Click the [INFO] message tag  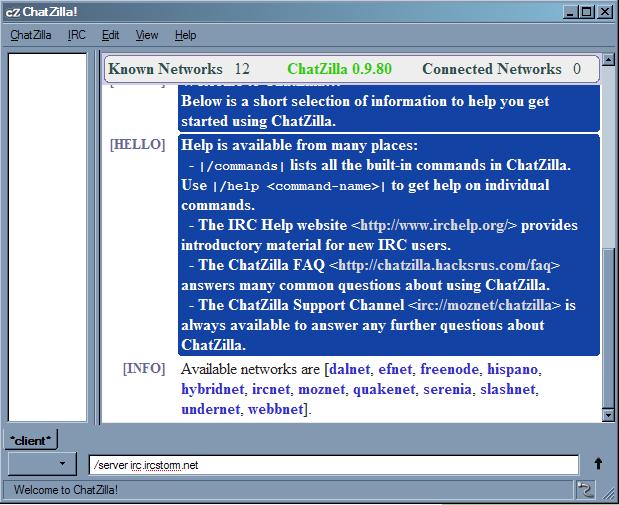click(x=144, y=369)
